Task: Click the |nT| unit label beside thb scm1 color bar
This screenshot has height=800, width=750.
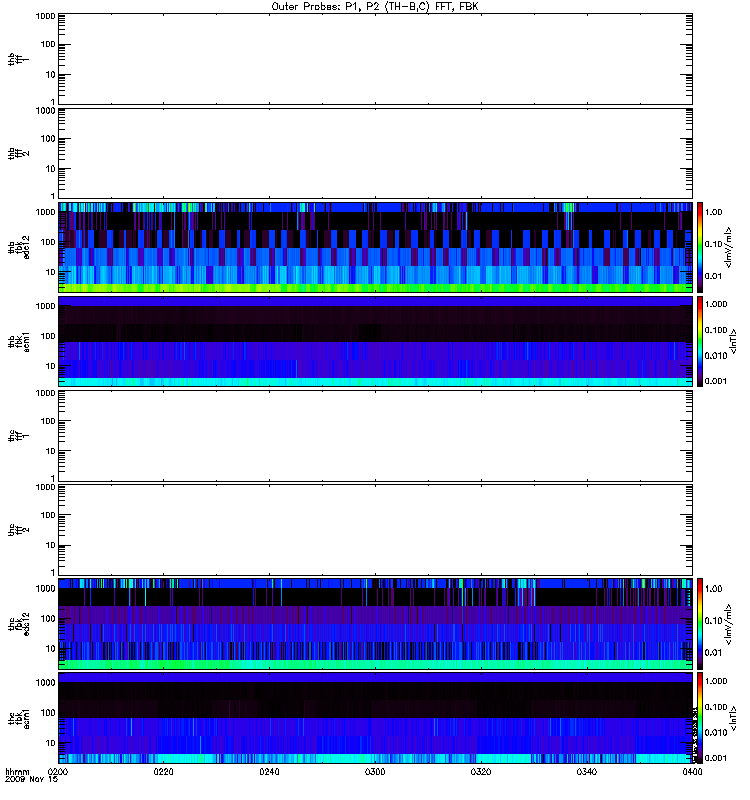Action: click(733, 341)
